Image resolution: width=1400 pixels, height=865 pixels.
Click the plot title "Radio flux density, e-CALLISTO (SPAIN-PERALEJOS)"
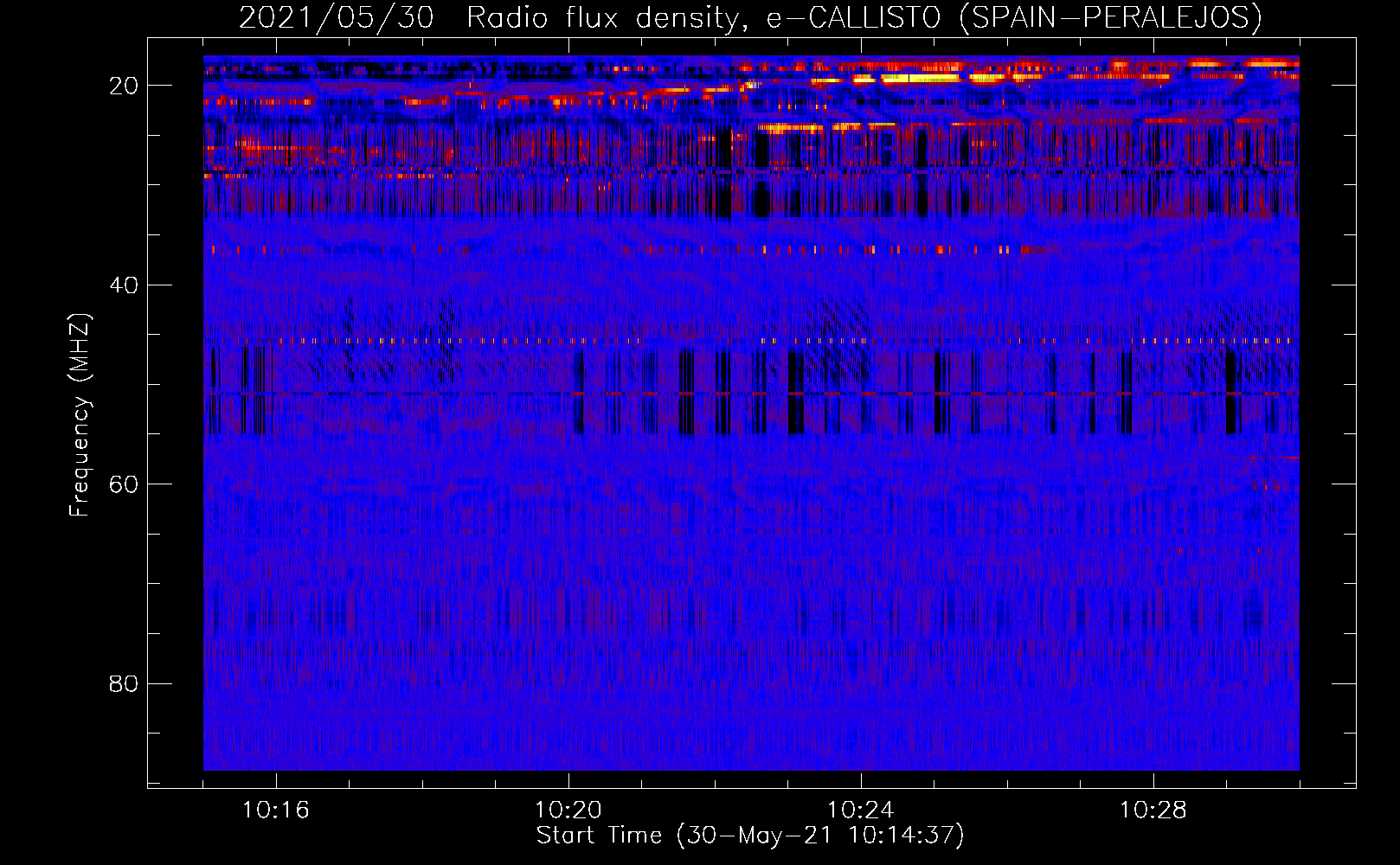(x=864, y=17)
